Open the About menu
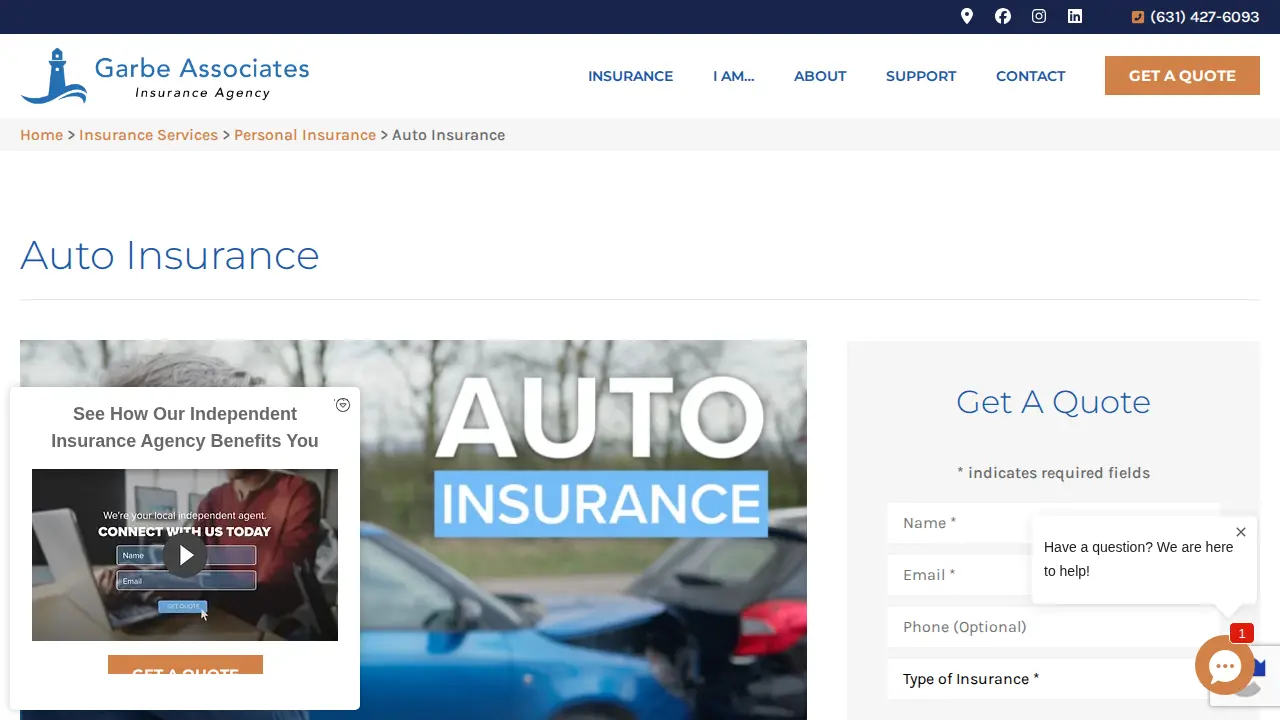The image size is (1280, 720). (x=820, y=76)
